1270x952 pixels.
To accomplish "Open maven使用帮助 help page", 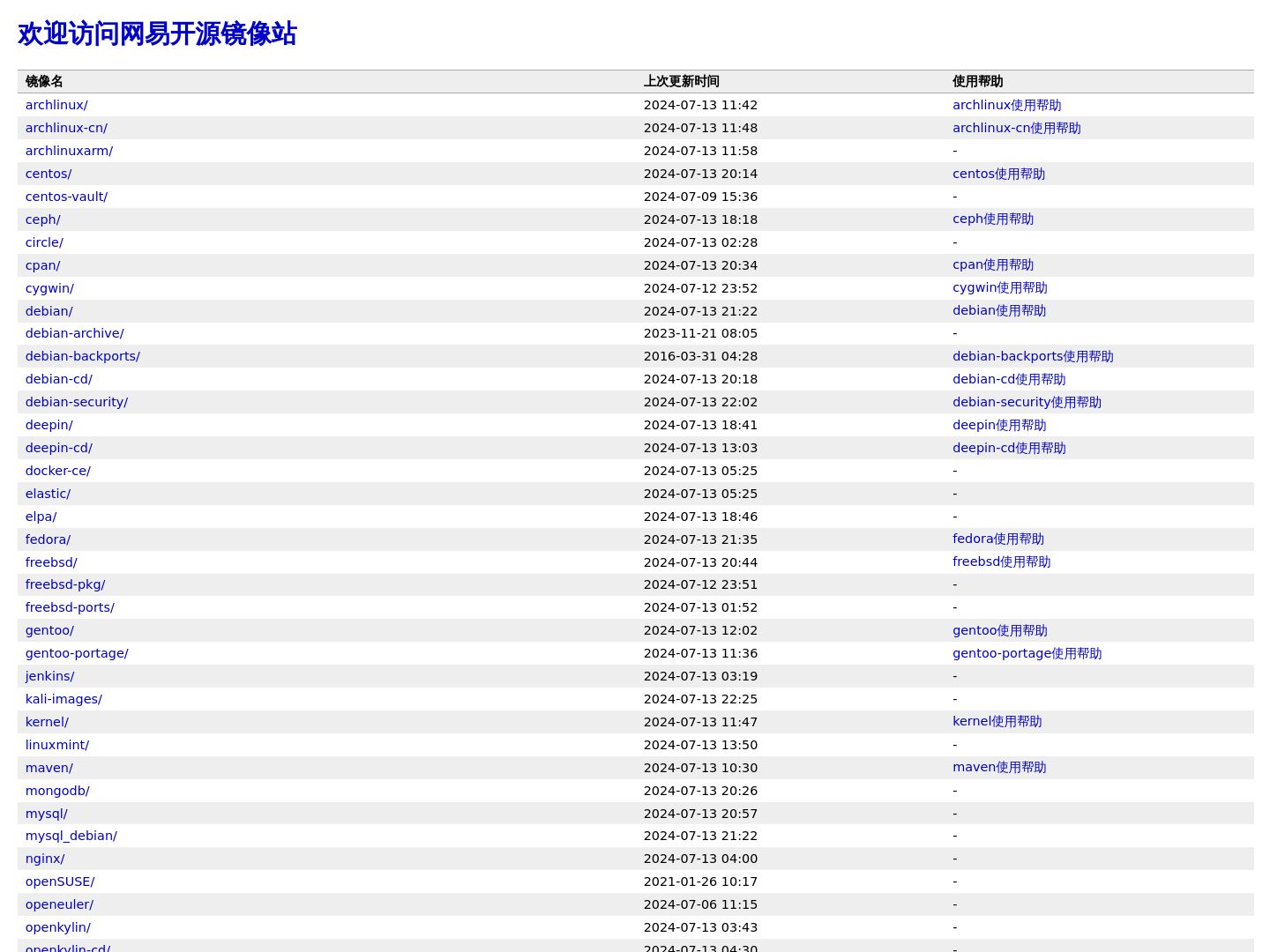I will [999, 767].
